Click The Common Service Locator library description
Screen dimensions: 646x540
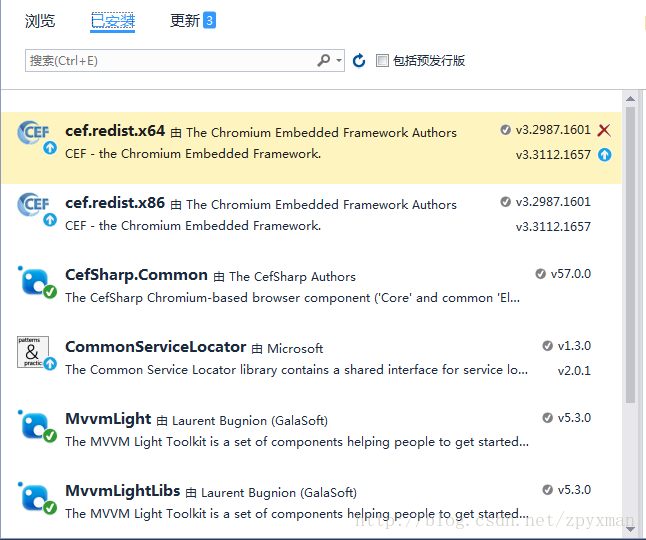[x=296, y=370]
